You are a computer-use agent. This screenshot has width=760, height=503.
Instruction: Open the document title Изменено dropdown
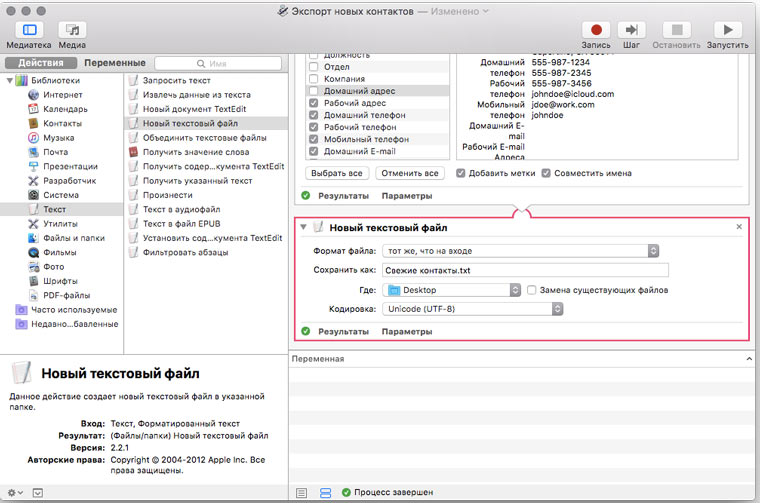click(x=459, y=11)
